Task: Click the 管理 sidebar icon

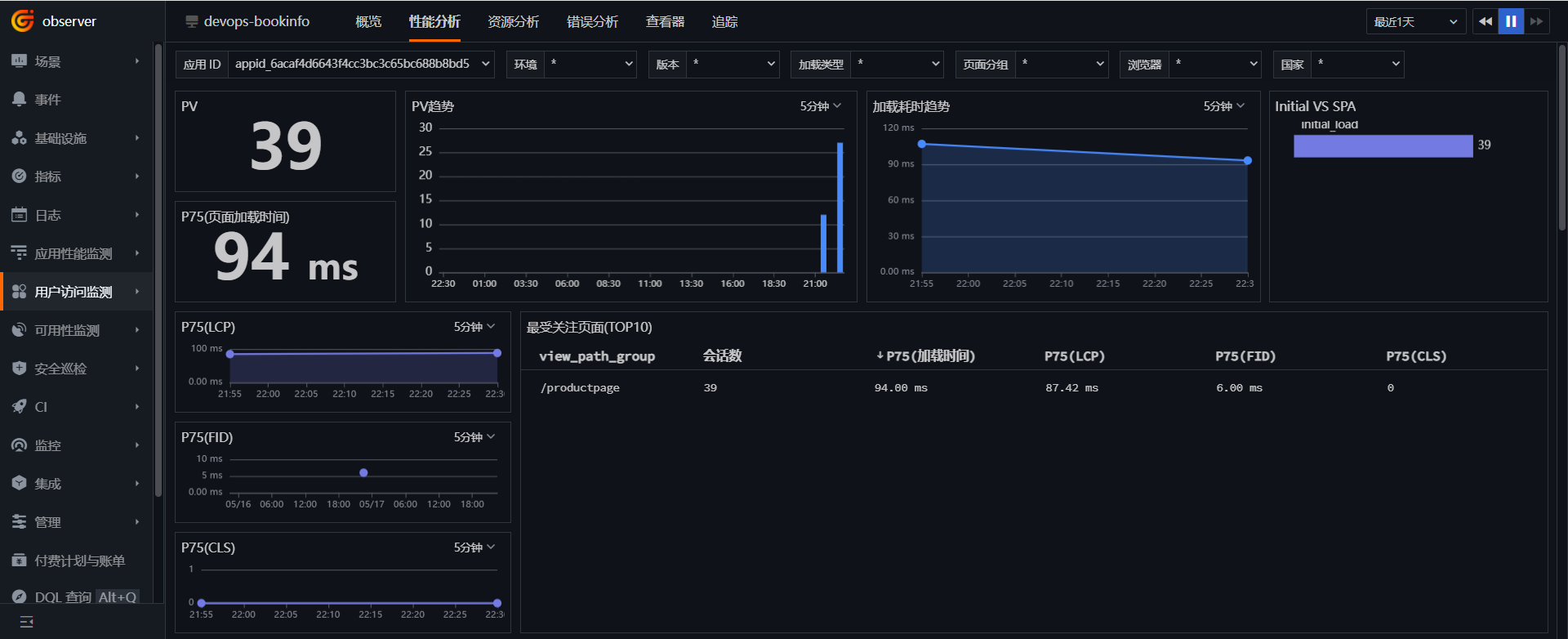Action: (x=19, y=522)
